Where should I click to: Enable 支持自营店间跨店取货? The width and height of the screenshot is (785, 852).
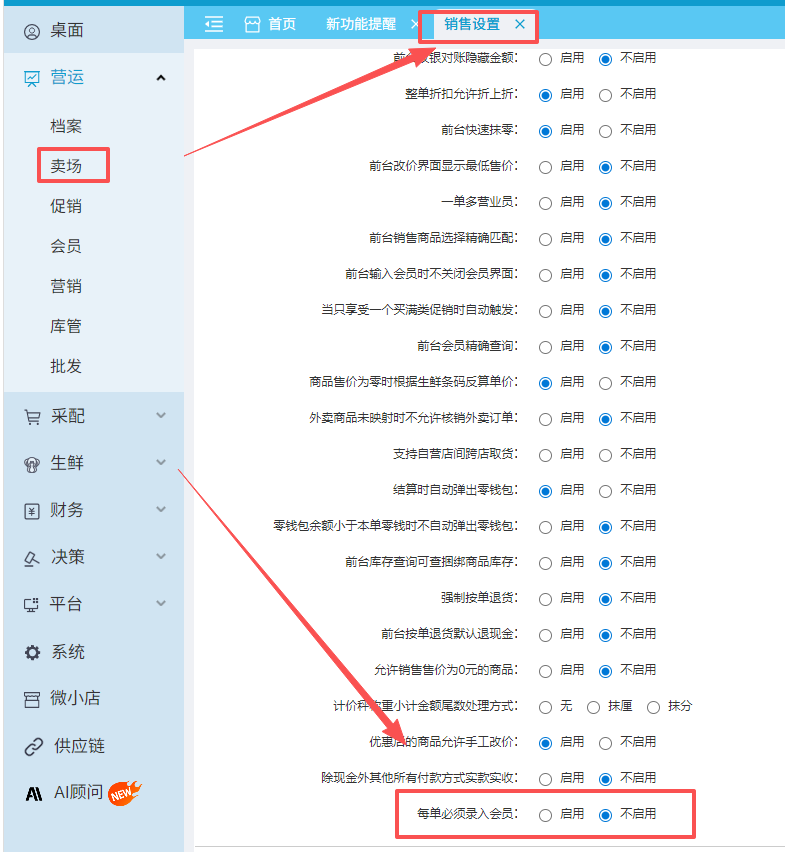point(545,455)
